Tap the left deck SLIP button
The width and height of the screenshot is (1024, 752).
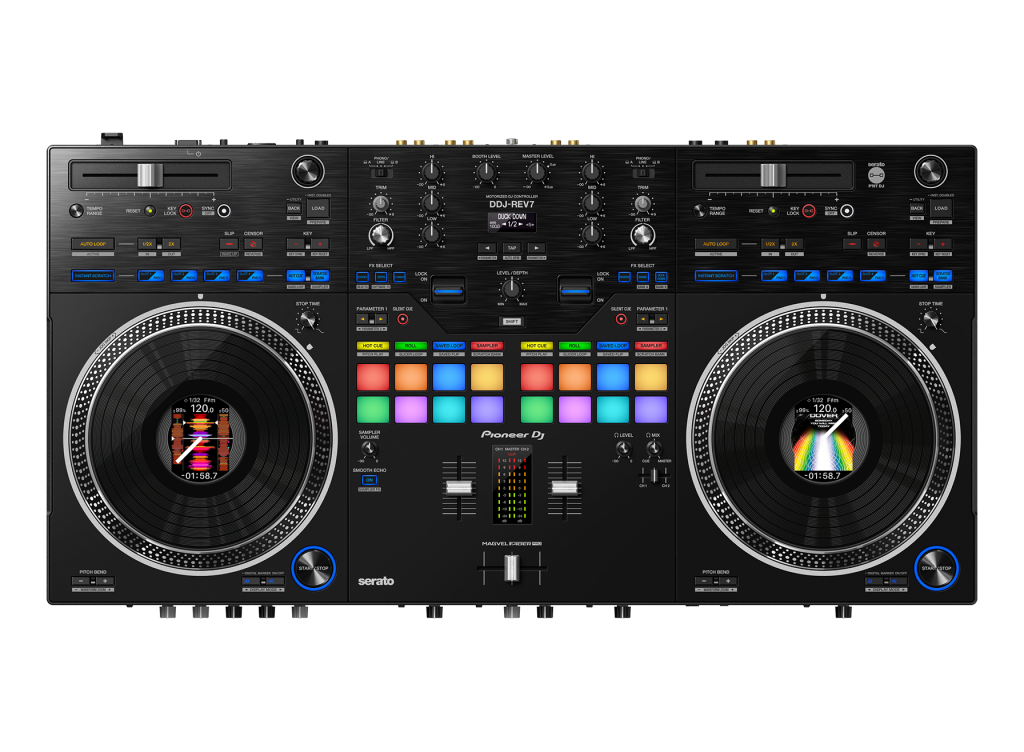(229, 243)
